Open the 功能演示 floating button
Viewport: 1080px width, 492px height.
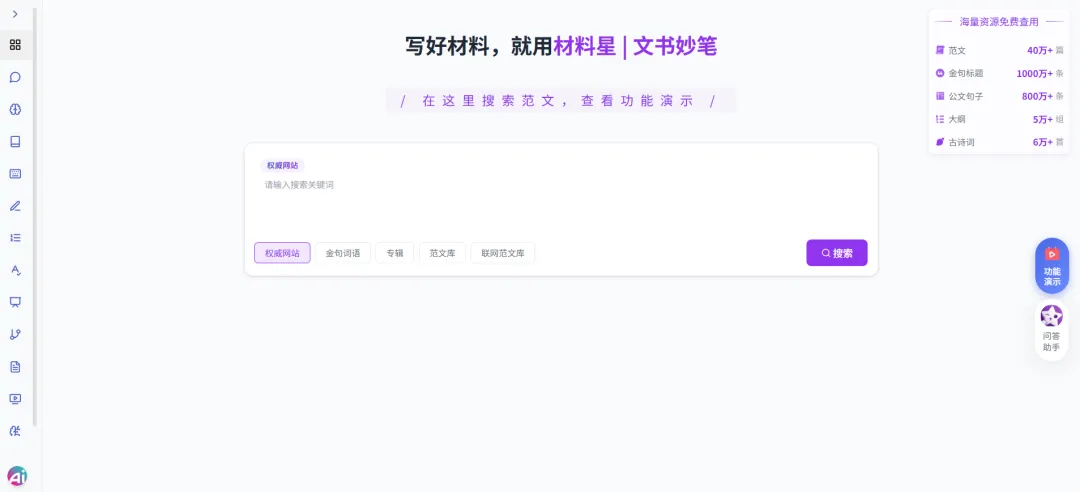(1052, 266)
